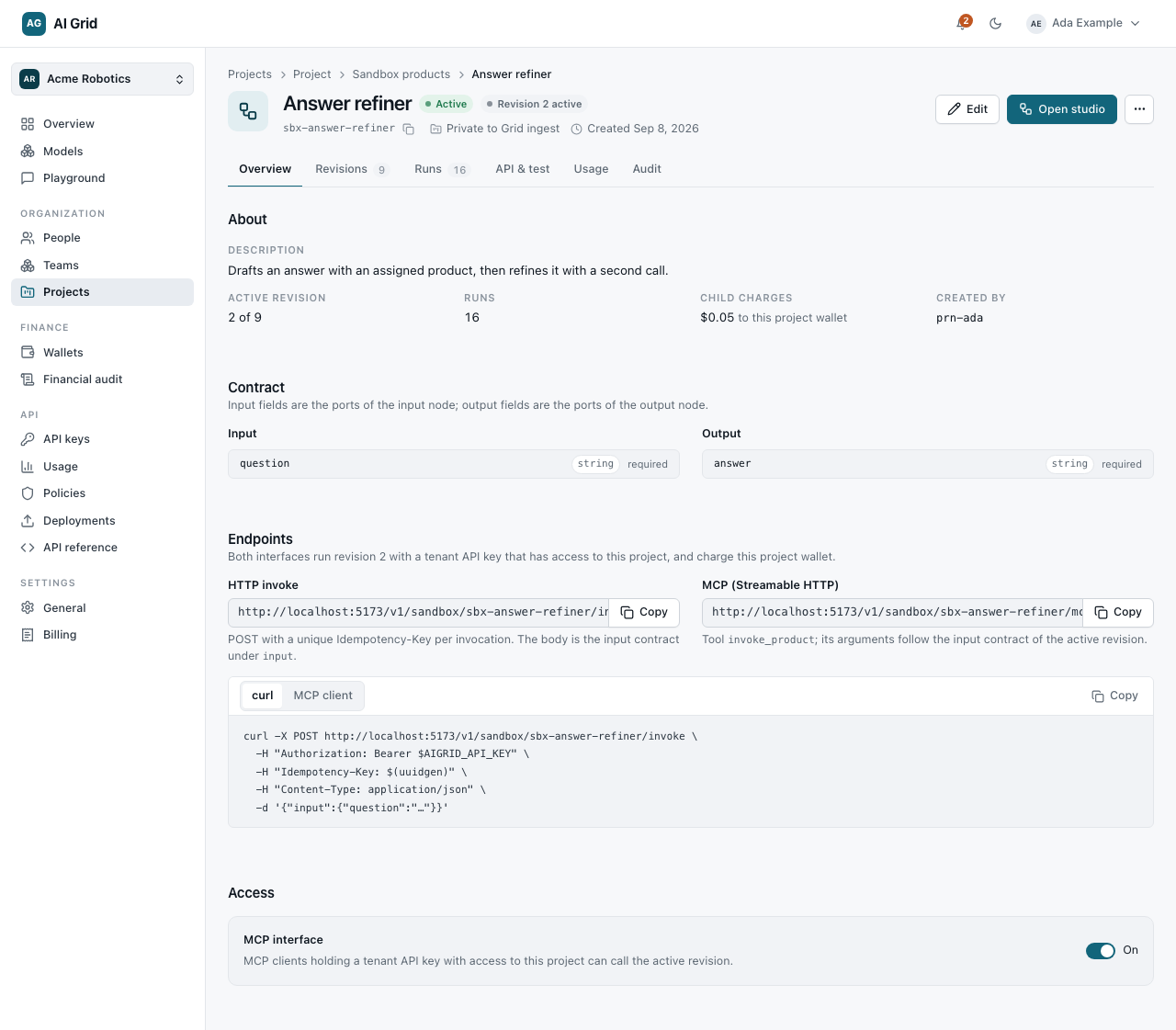Go to Projects breadcrumb link
1176x1030 pixels.
(x=250, y=74)
